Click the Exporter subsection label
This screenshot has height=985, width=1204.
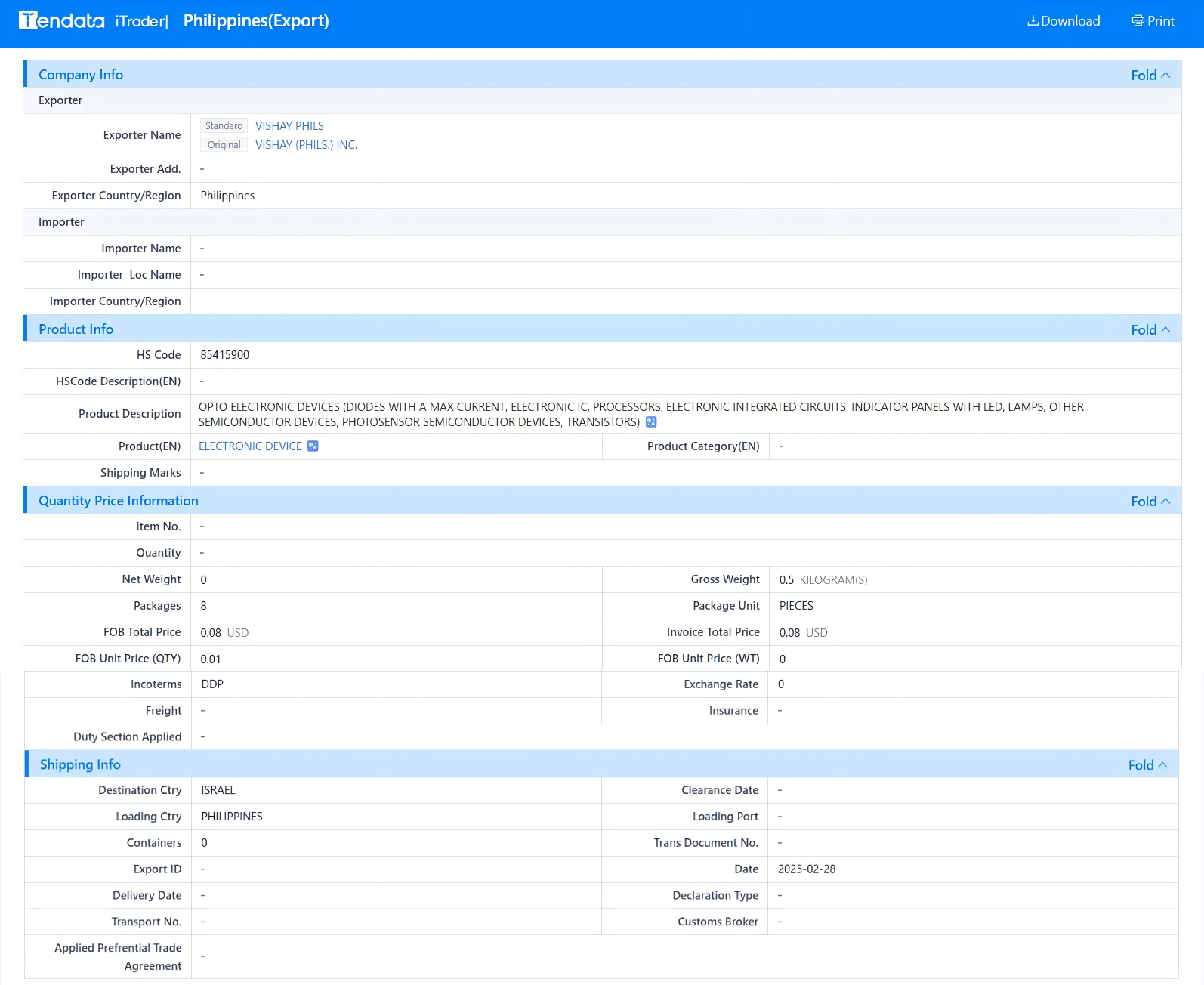pyautogui.click(x=60, y=100)
